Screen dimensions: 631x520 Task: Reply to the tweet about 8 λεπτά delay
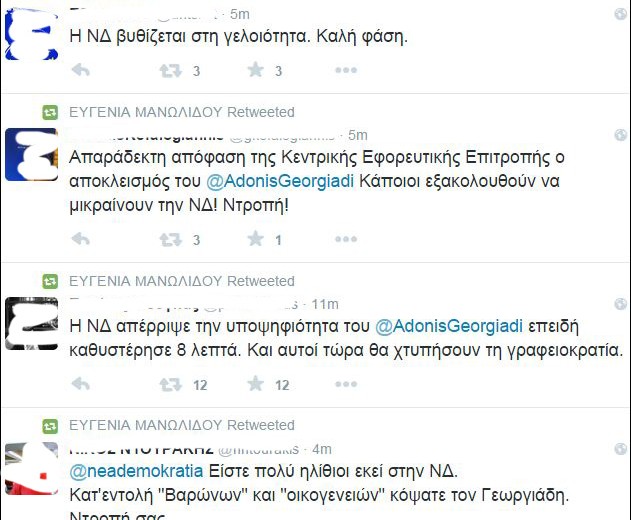[x=82, y=384]
